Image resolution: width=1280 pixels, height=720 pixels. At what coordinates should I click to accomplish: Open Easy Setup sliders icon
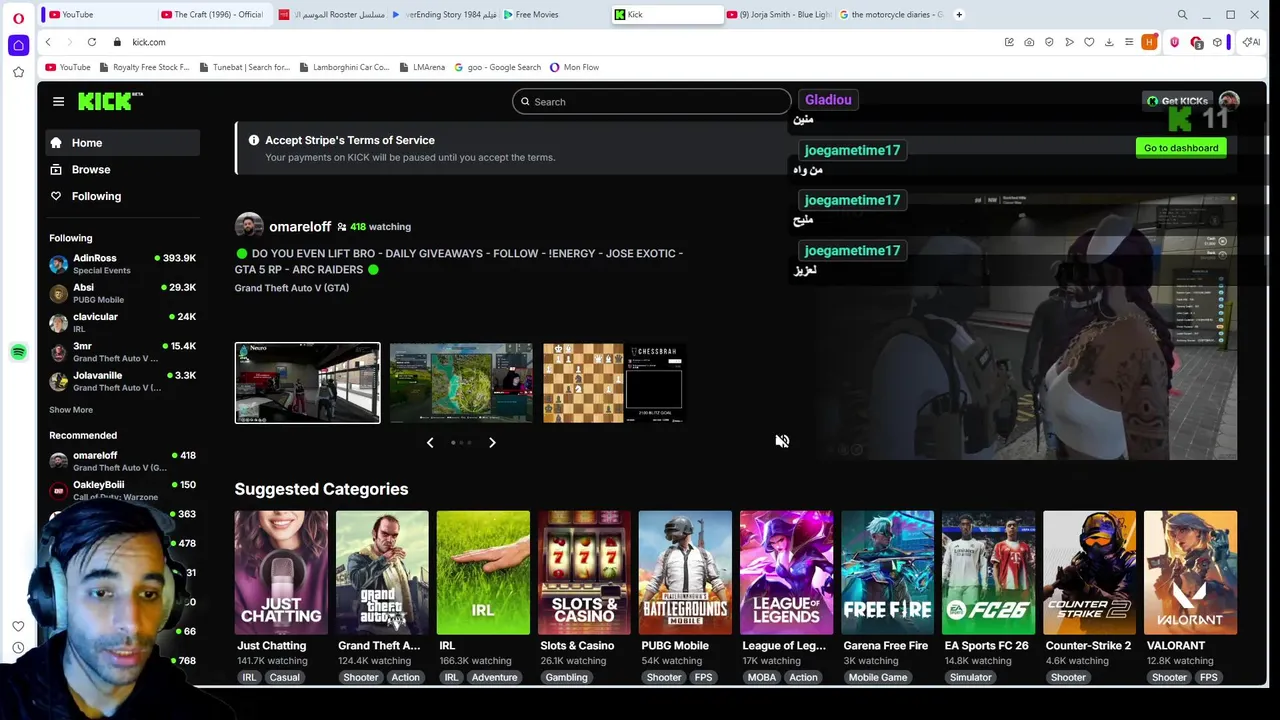click(x=1129, y=42)
